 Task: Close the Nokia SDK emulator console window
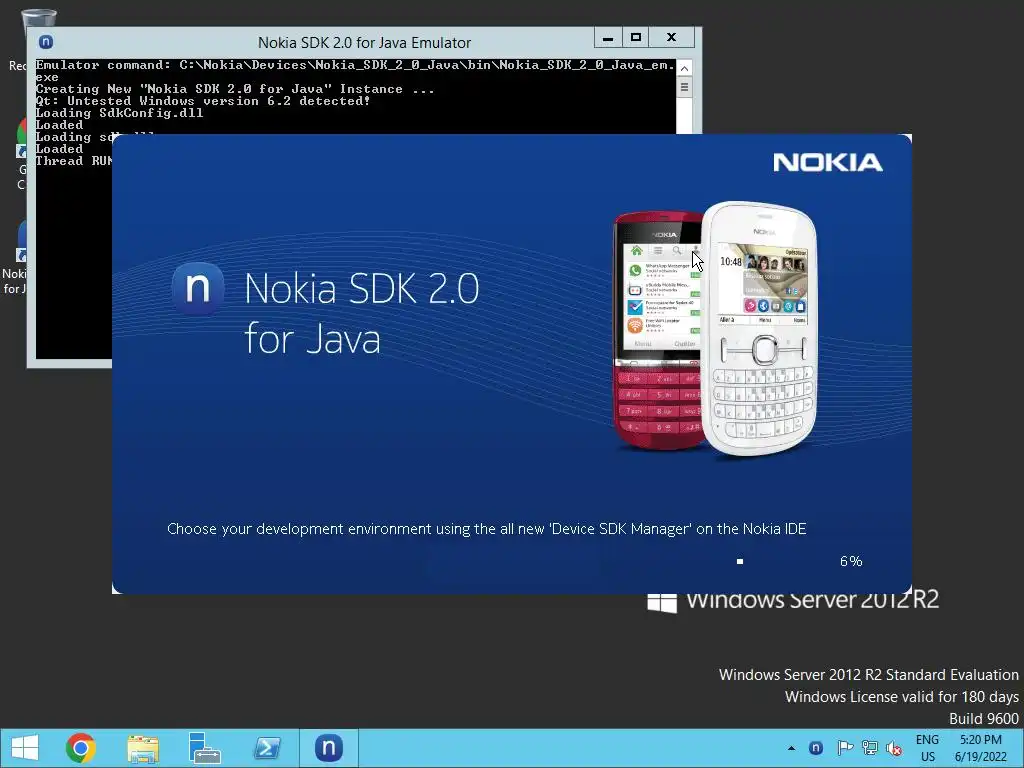(671, 37)
